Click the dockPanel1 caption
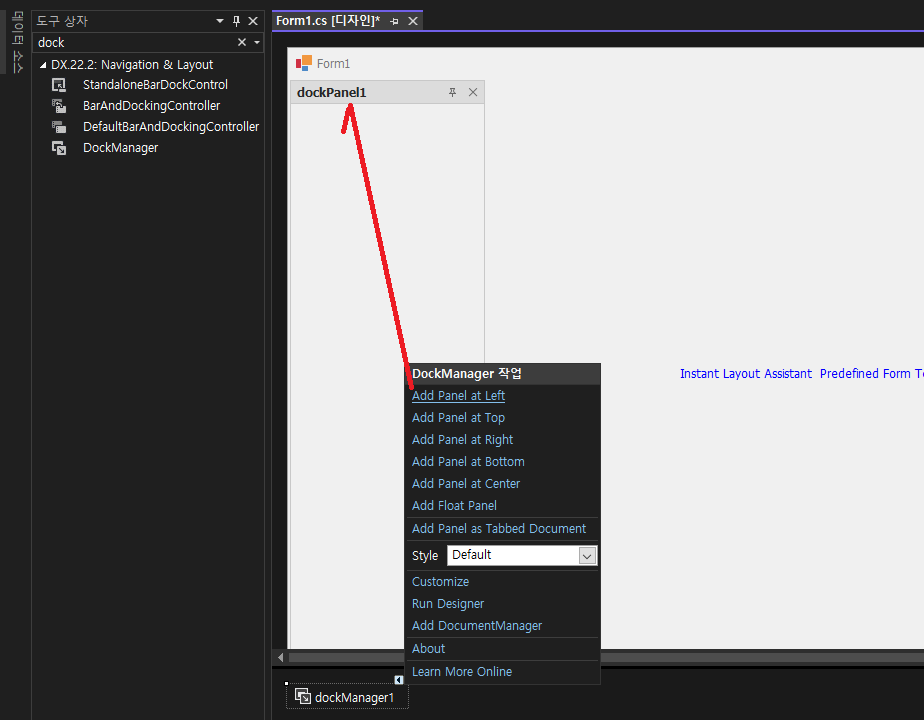 [332, 93]
